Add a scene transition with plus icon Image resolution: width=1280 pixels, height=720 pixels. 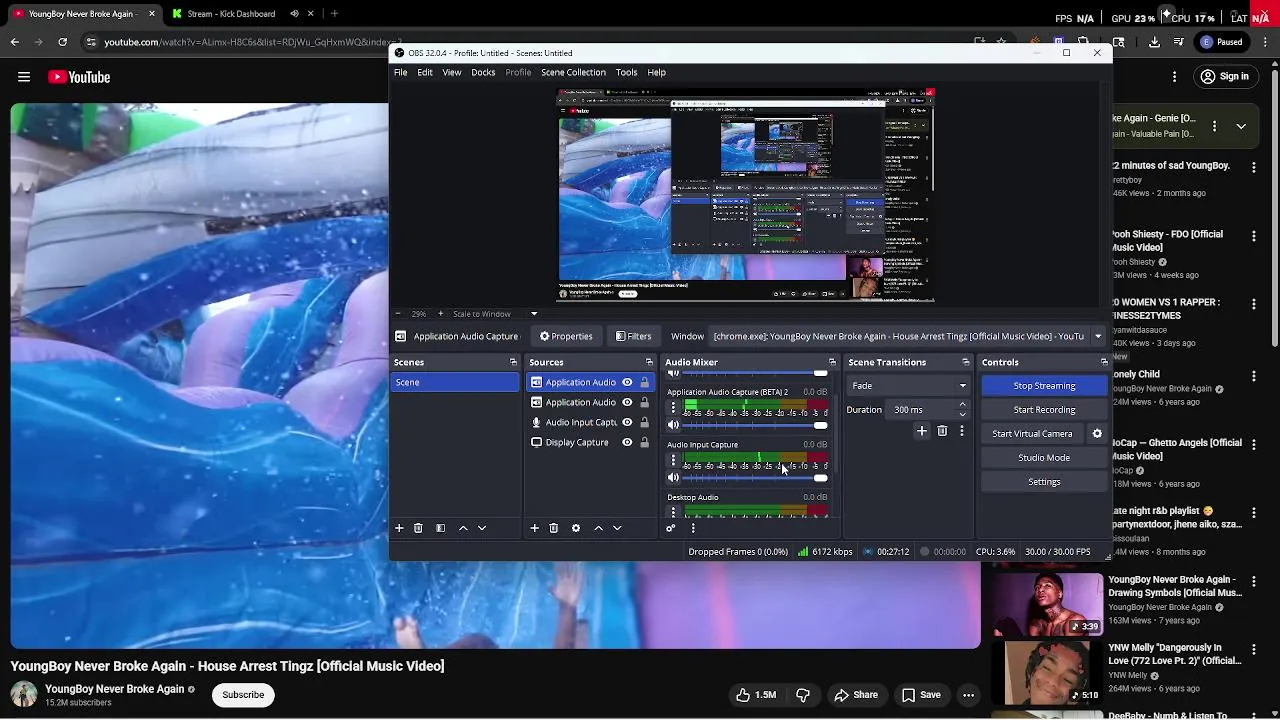[922, 431]
